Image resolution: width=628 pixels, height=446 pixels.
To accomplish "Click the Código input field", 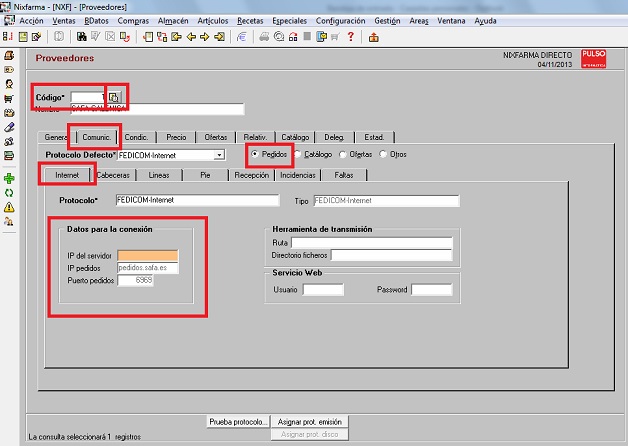I will point(88,97).
